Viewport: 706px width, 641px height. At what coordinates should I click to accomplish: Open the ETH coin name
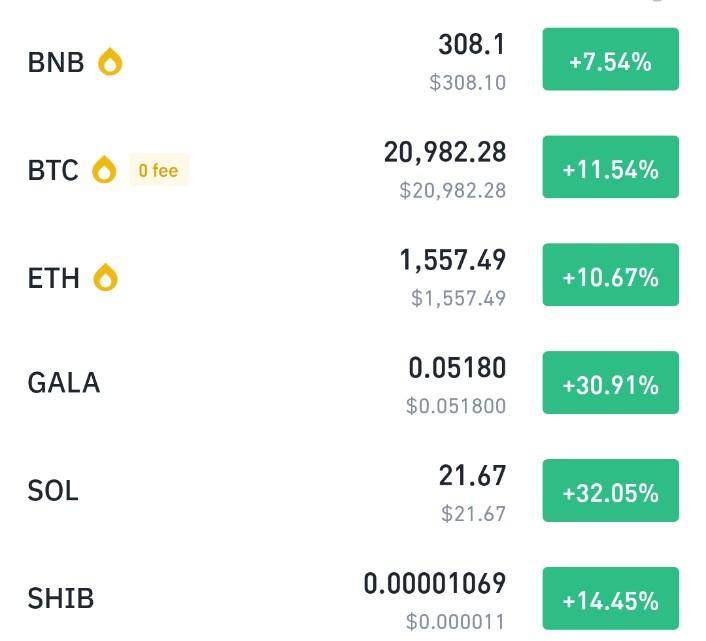[x=54, y=278]
